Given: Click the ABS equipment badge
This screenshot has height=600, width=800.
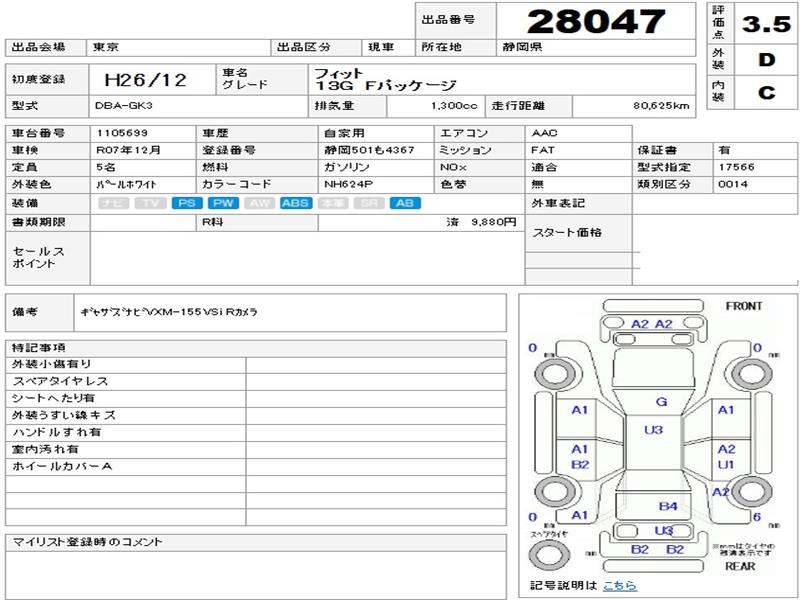Looking at the screenshot, I should click(295, 203).
